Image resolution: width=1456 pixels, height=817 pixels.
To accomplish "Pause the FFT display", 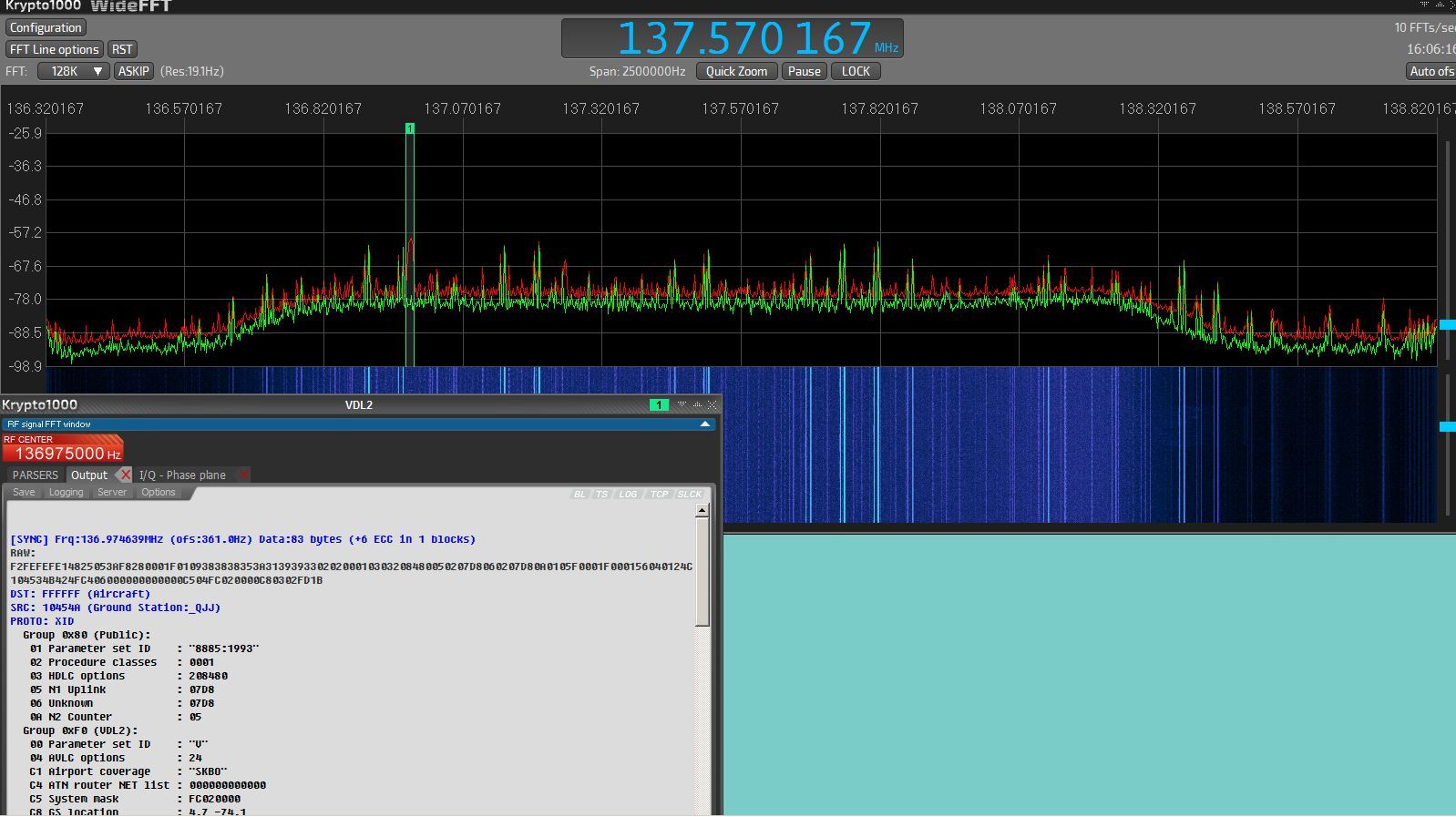I will tap(804, 71).
